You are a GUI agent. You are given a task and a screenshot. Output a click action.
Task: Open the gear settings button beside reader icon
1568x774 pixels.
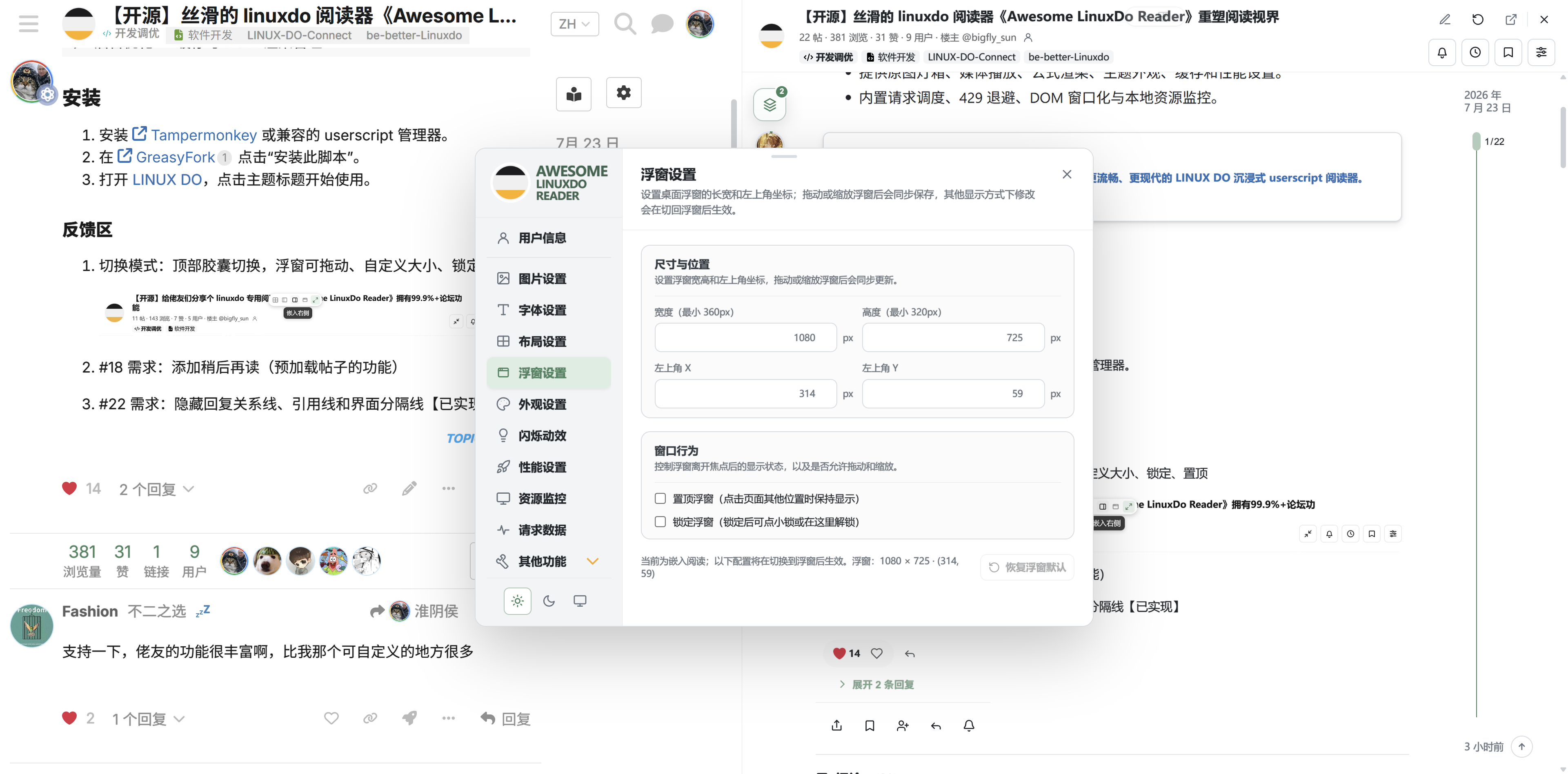(x=623, y=93)
